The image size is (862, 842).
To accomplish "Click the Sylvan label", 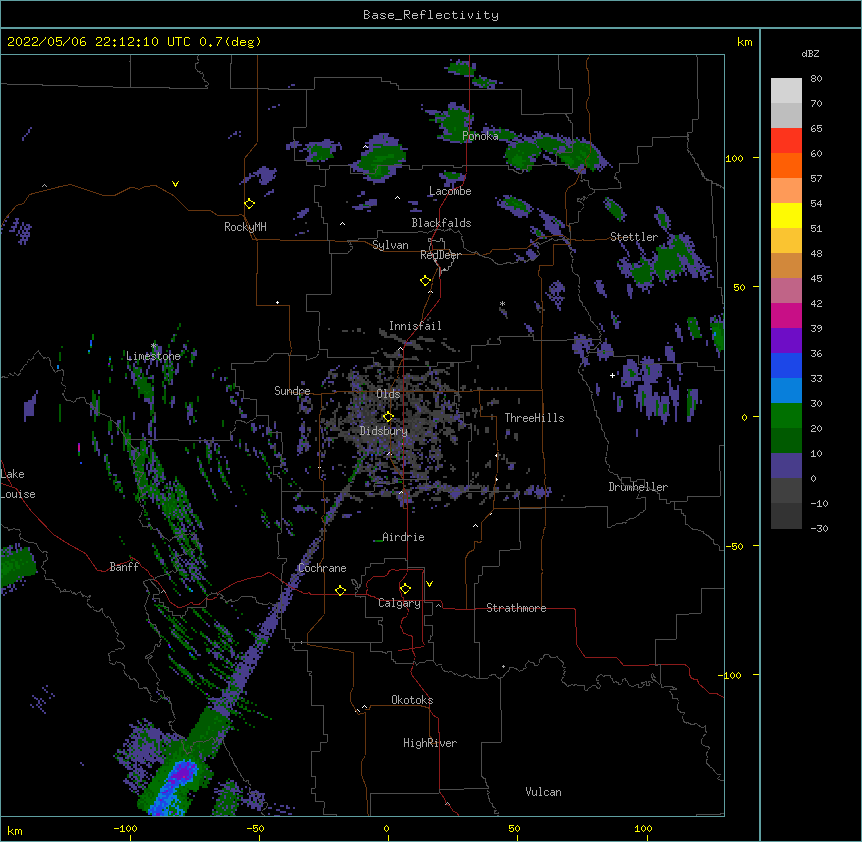I will 390,245.
